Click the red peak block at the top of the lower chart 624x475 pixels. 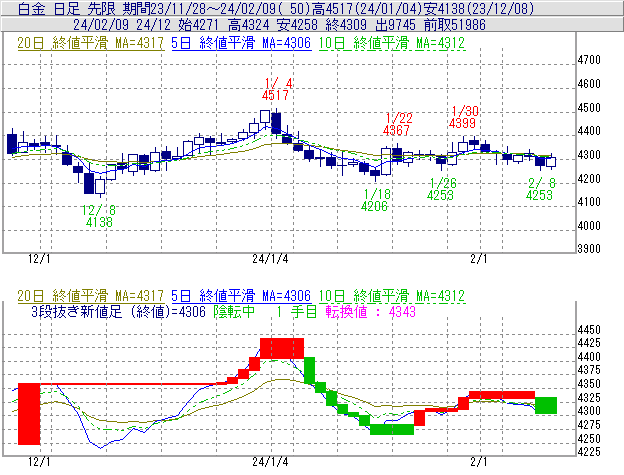pos(282,348)
